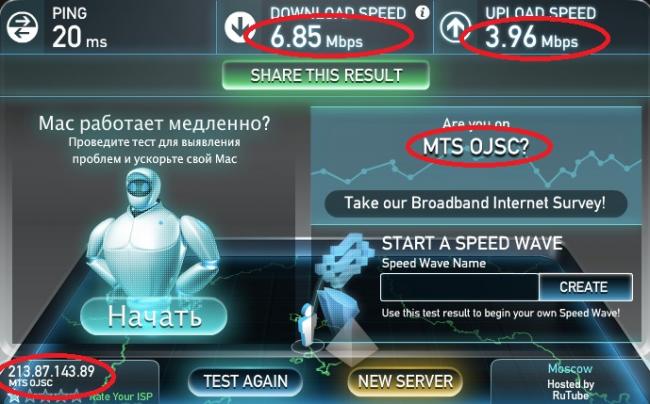Click the Rate Your ISP link
The image size is (650, 404).
[x=121, y=397]
